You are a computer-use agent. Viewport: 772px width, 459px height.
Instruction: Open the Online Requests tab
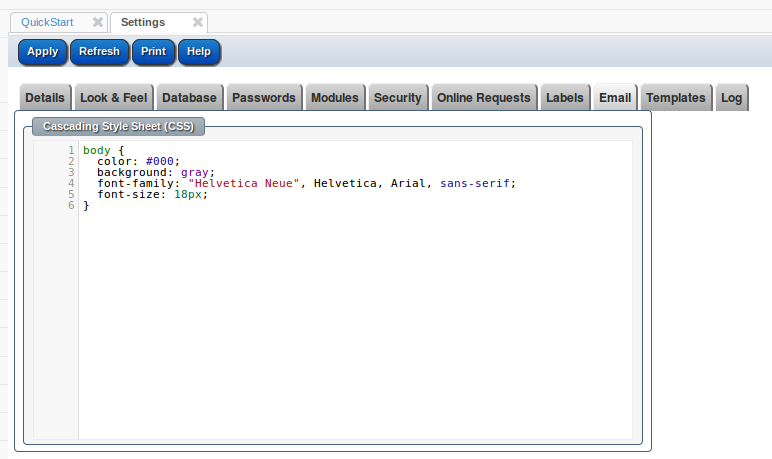click(x=484, y=98)
